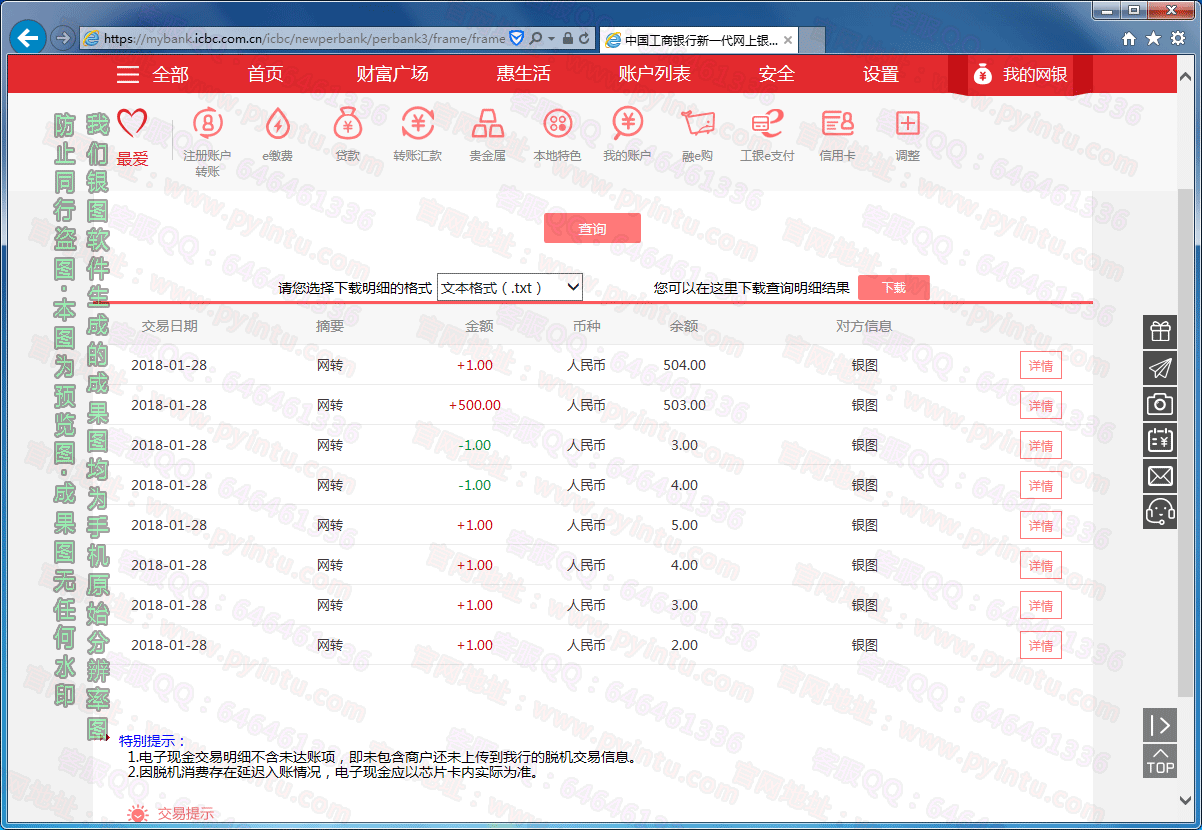Click 详情 for the +1.00 row with balance 3.00
Screen dimensions: 1202x830
point(1041,606)
